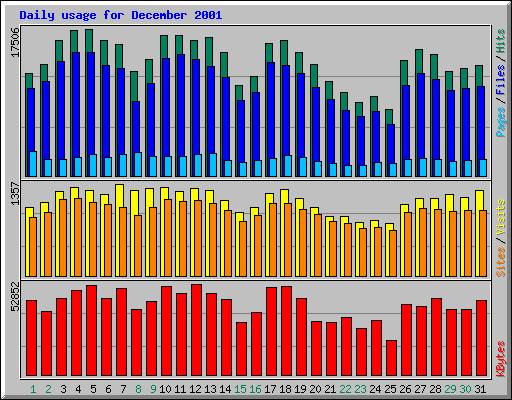Click the chart title 'Daily usage for December 2001'

coord(121,15)
